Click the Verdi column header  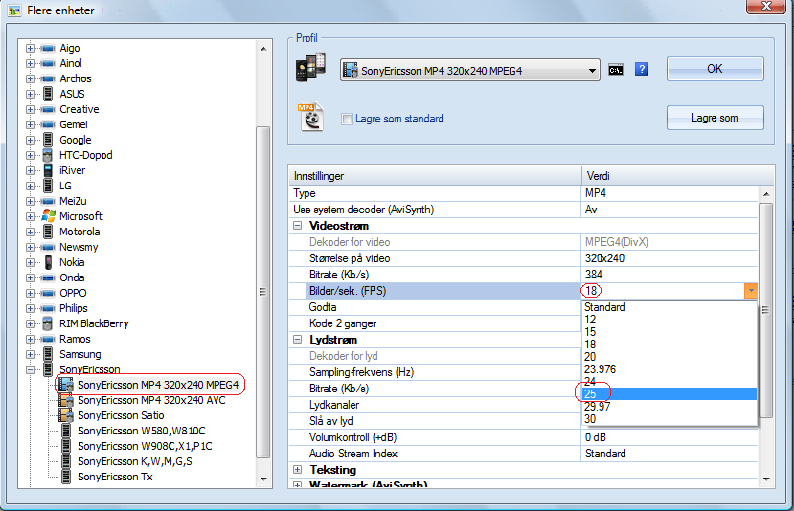[677, 176]
